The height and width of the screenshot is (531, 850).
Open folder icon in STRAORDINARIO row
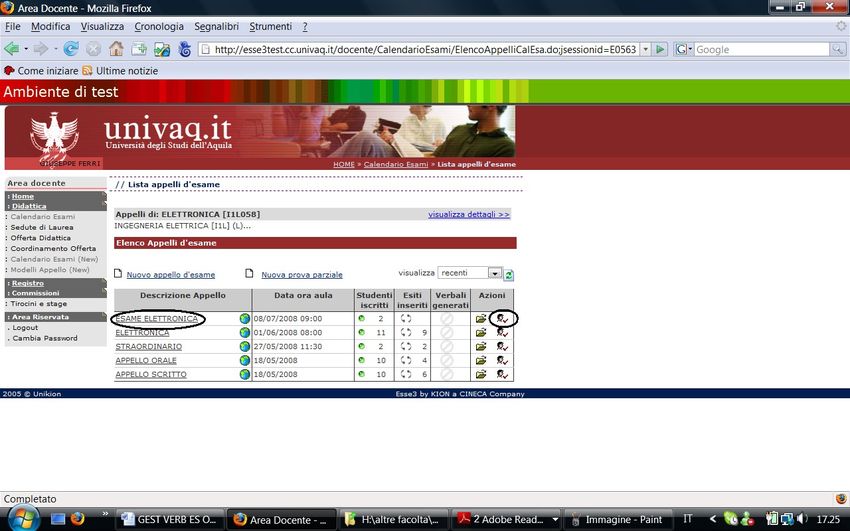coord(481,347)
